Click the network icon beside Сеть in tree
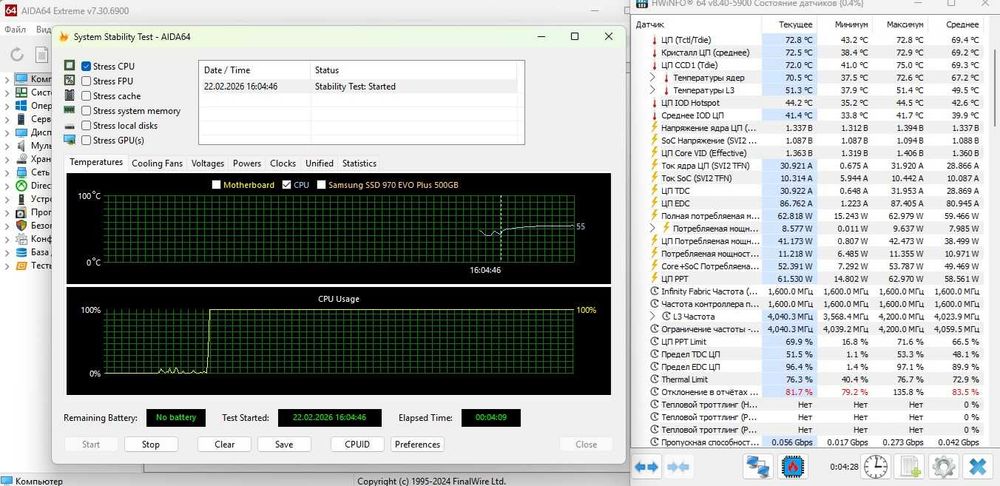 coord(21,172)
